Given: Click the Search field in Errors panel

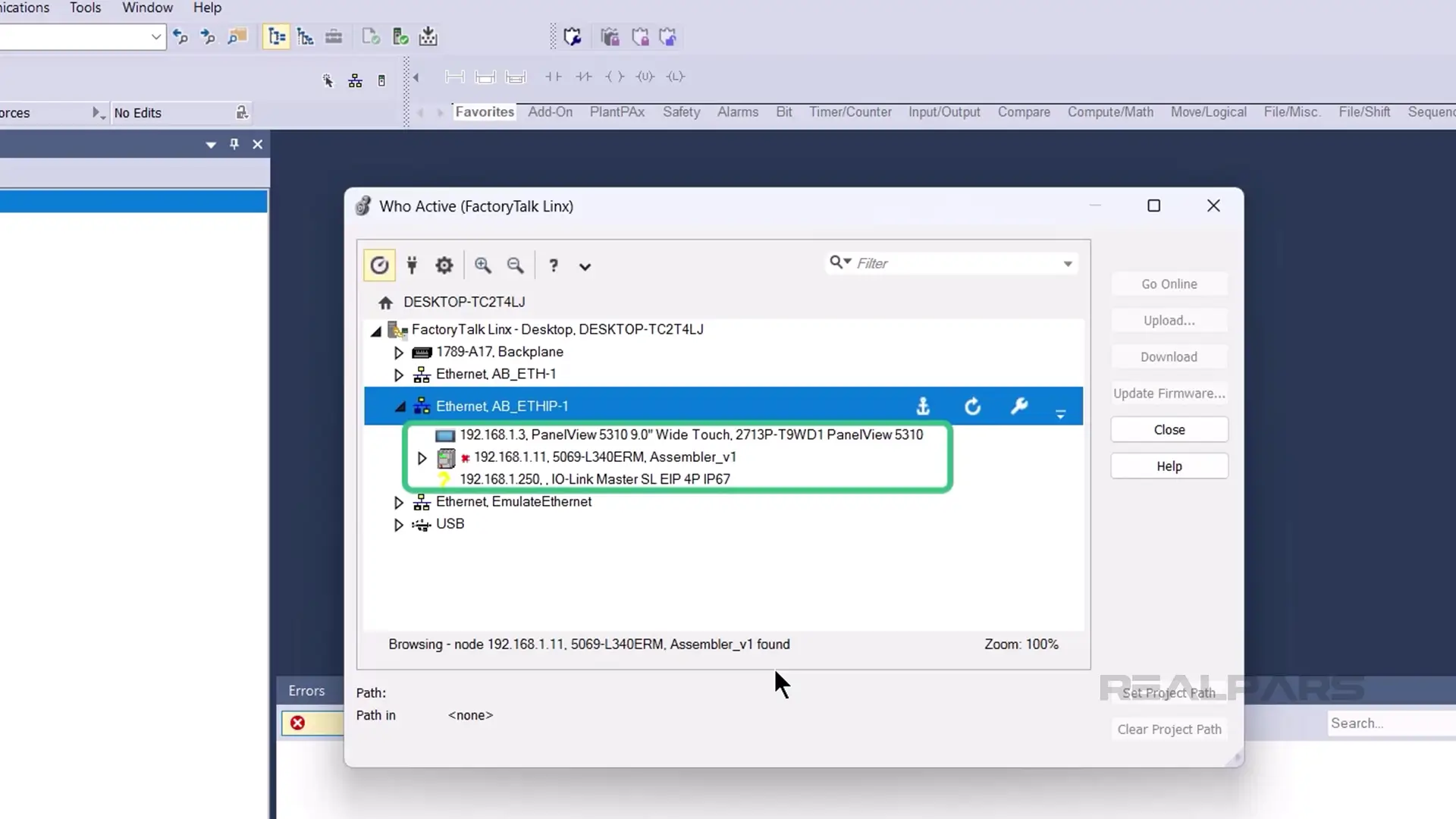Looking at the screenshot, I should tap(1392, 723).
